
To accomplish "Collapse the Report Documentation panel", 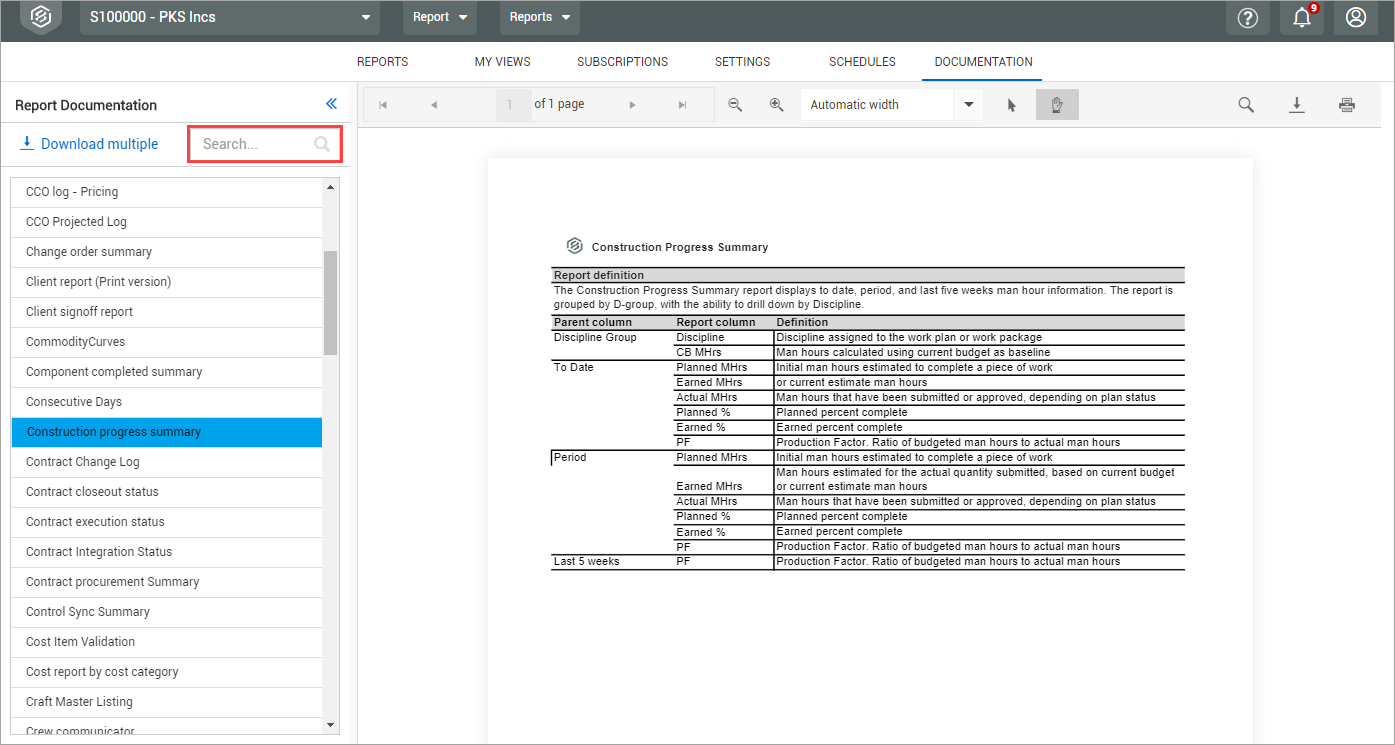I will point(332,104).
